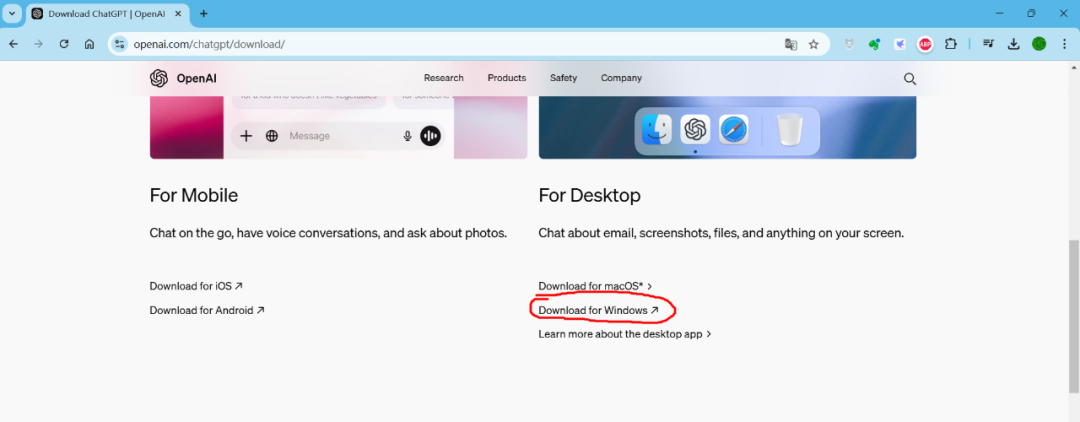This screenshot has height=422, width=1080.
Task: Go to the browser home page
Action: tap(89, 44)
